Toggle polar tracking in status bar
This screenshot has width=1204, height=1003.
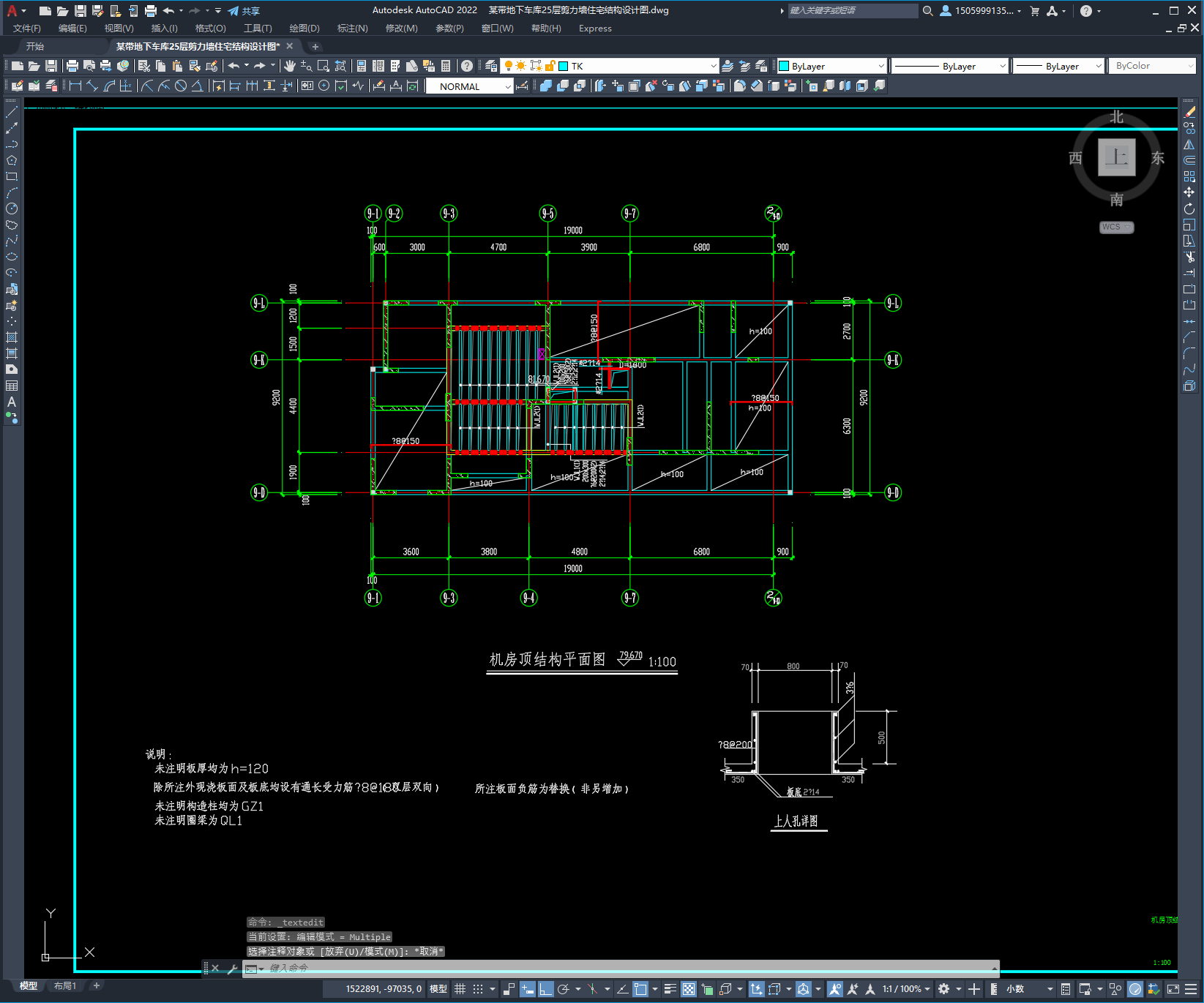pos(563,989)
